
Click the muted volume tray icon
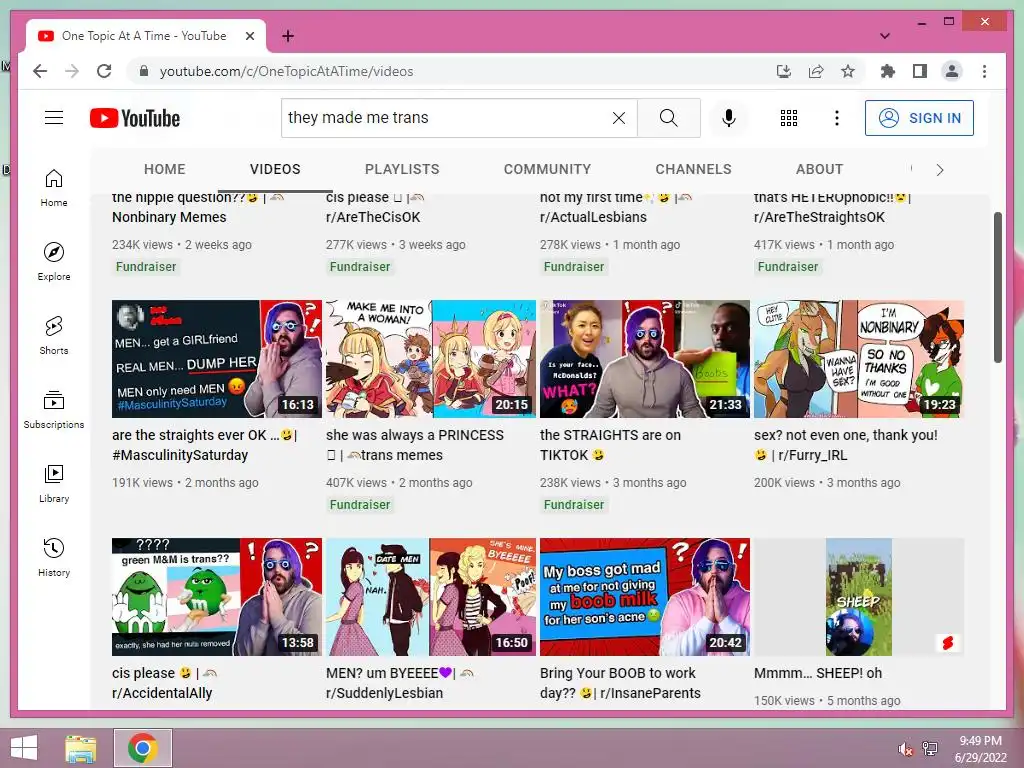[905, 749]
